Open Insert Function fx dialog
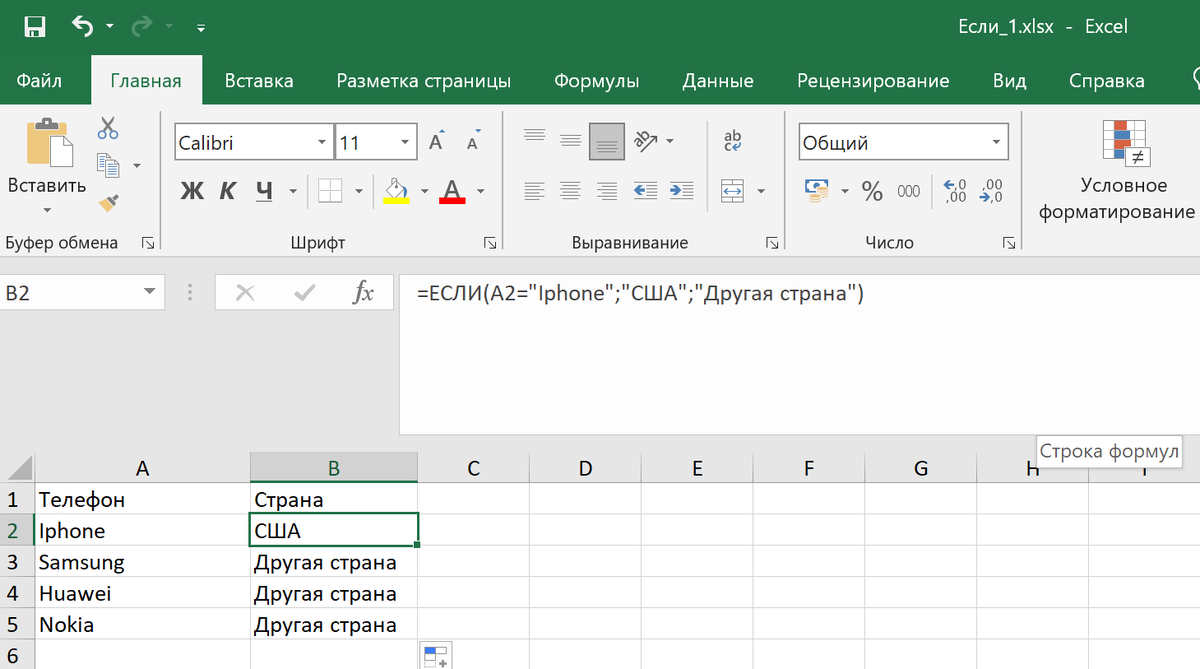Viewport: 1200px width, 669px height. pyautogui.click(x=363, y=293)
